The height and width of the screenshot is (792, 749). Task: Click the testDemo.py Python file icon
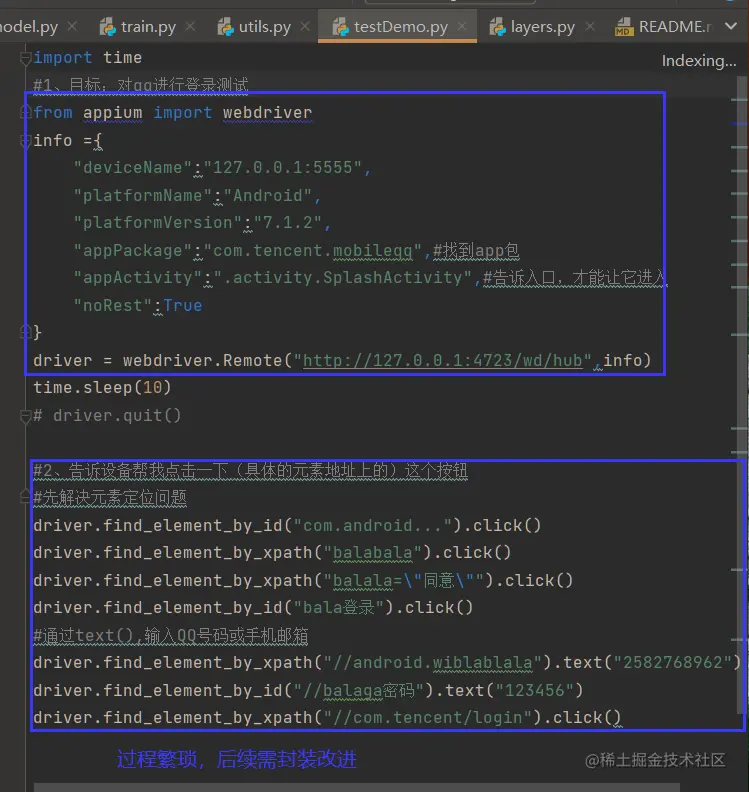click(x=341, y=26)
